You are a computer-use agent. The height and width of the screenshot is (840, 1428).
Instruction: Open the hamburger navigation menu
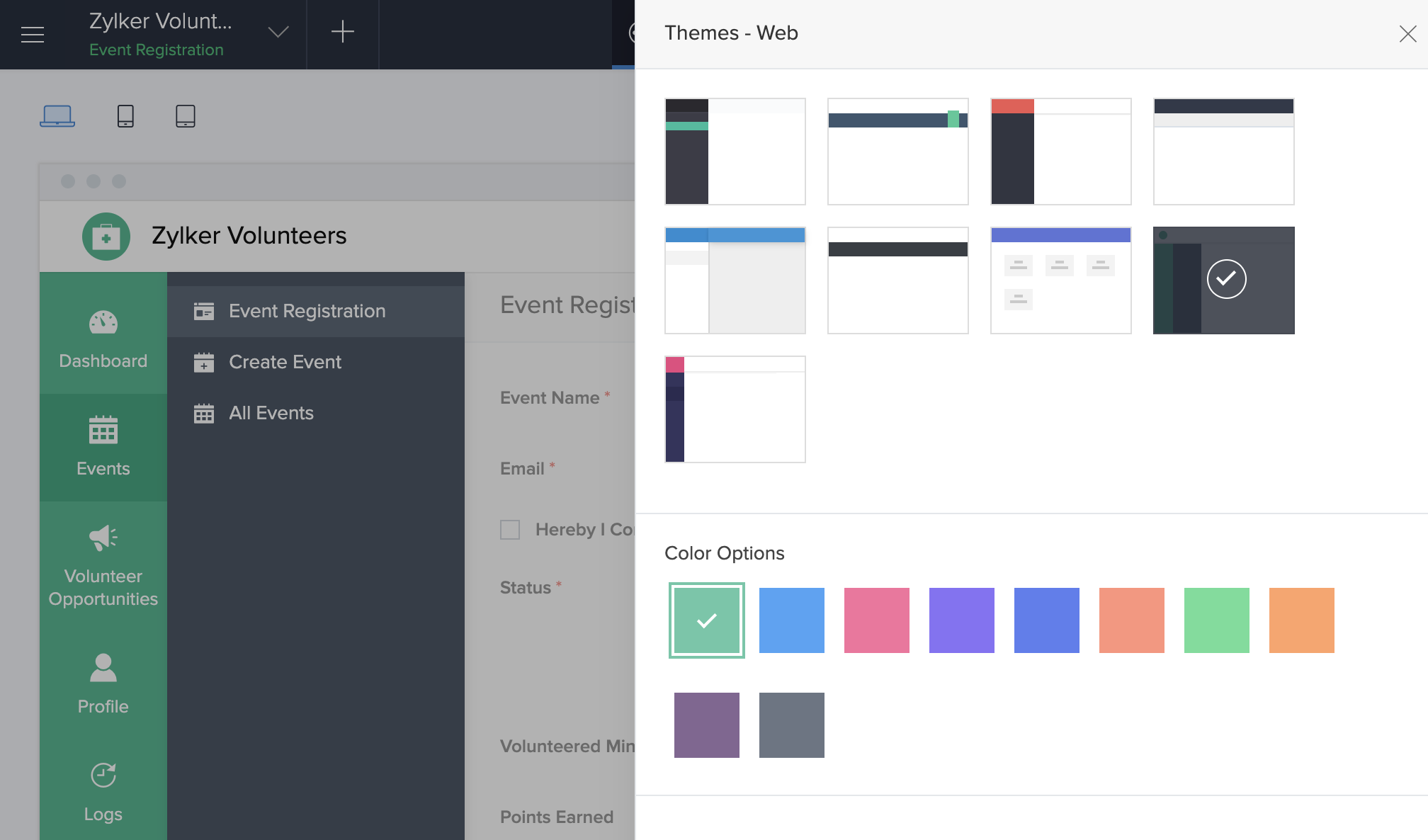coord(32,34)
